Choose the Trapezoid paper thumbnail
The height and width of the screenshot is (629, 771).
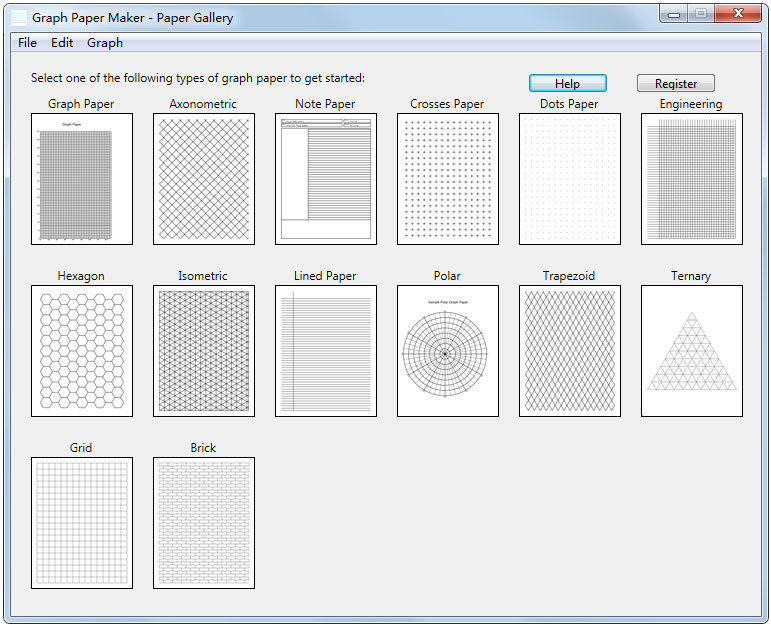click(569, 351)
